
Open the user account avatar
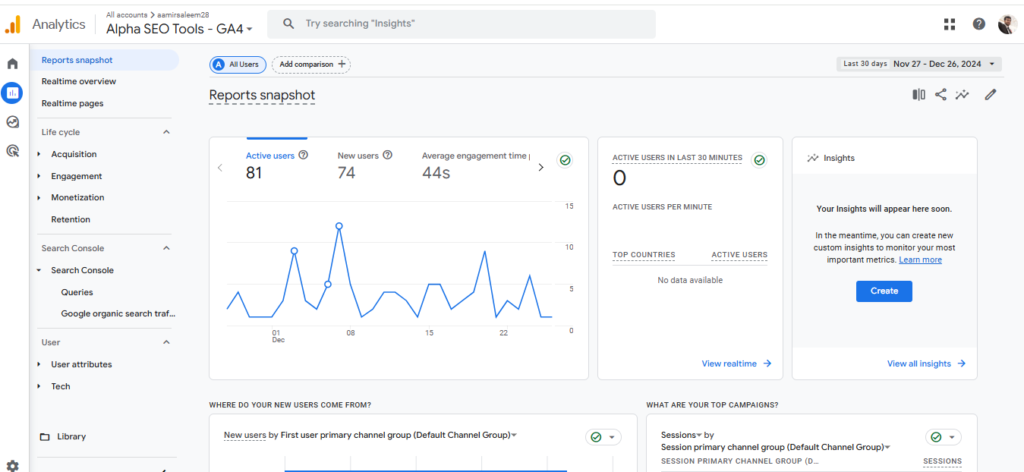1007,24
